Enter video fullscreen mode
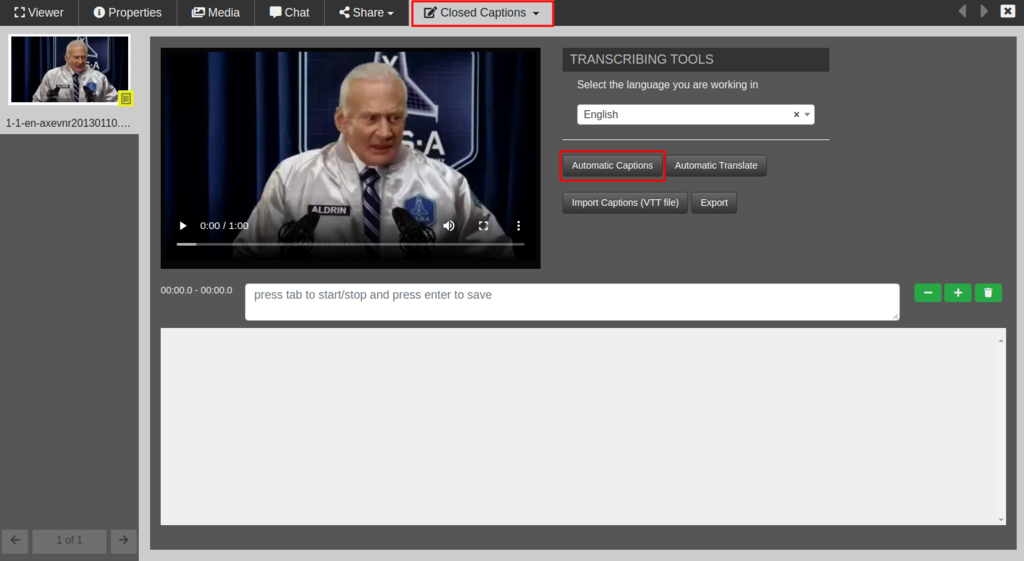This screenshot has height=561, width=1024. pyautogui.click(x=483, y=225)
